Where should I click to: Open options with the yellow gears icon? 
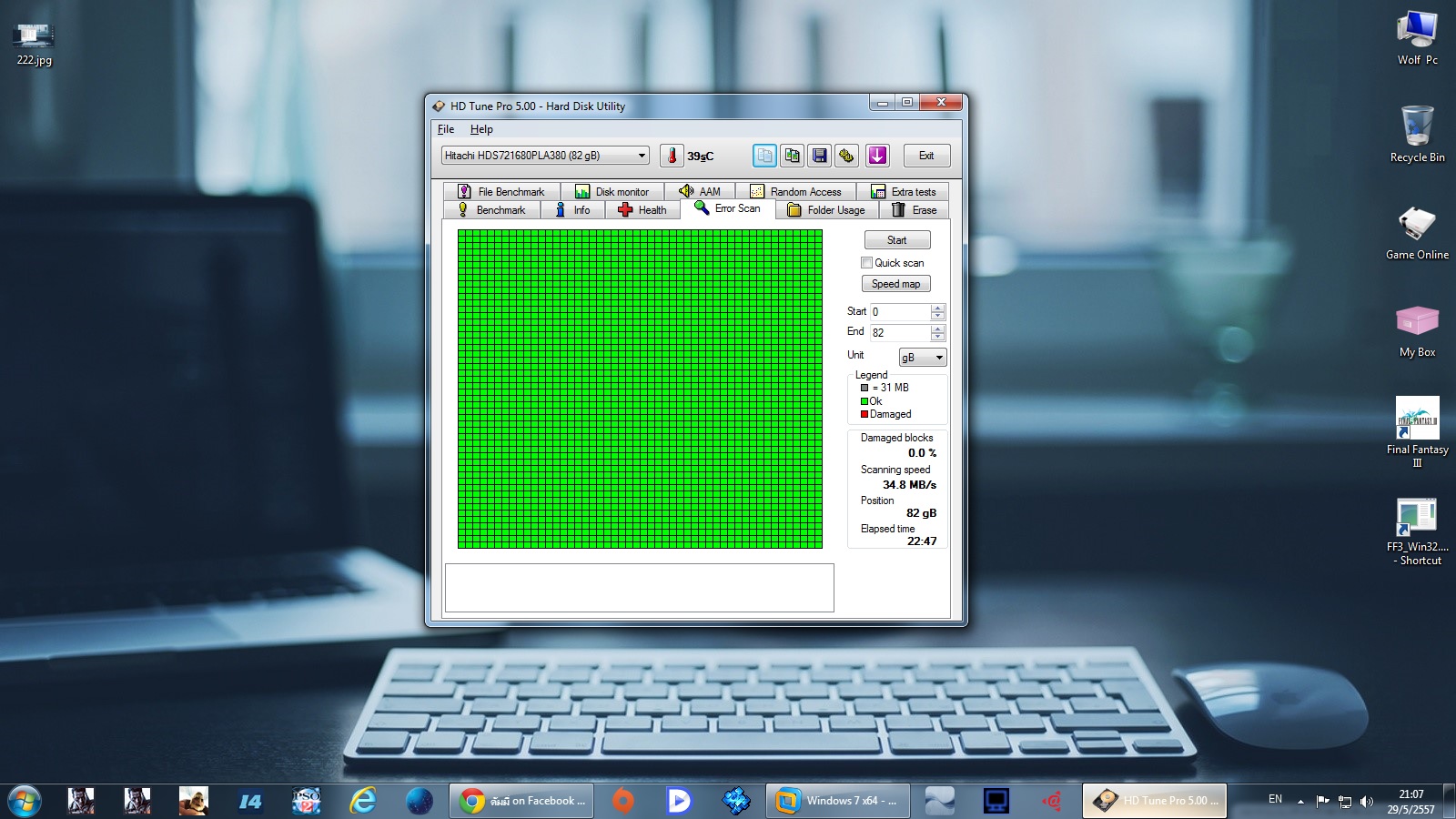[x=847, y=156]
